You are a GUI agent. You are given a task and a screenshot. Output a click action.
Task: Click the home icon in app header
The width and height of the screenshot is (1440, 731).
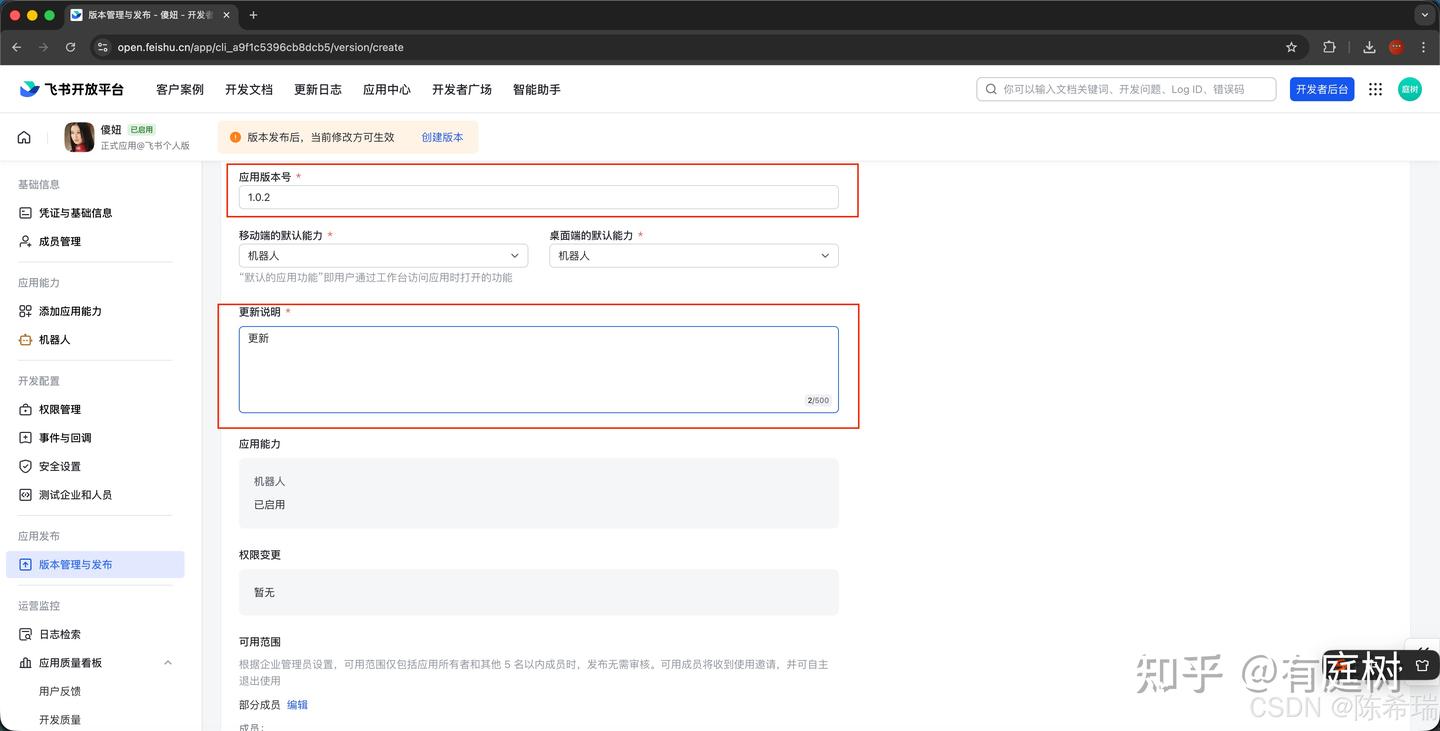tap(24, 137)
